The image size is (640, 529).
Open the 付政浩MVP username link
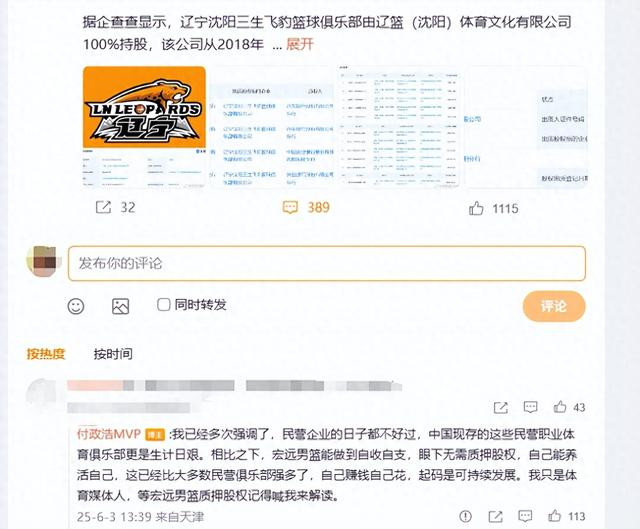[109, 433]
